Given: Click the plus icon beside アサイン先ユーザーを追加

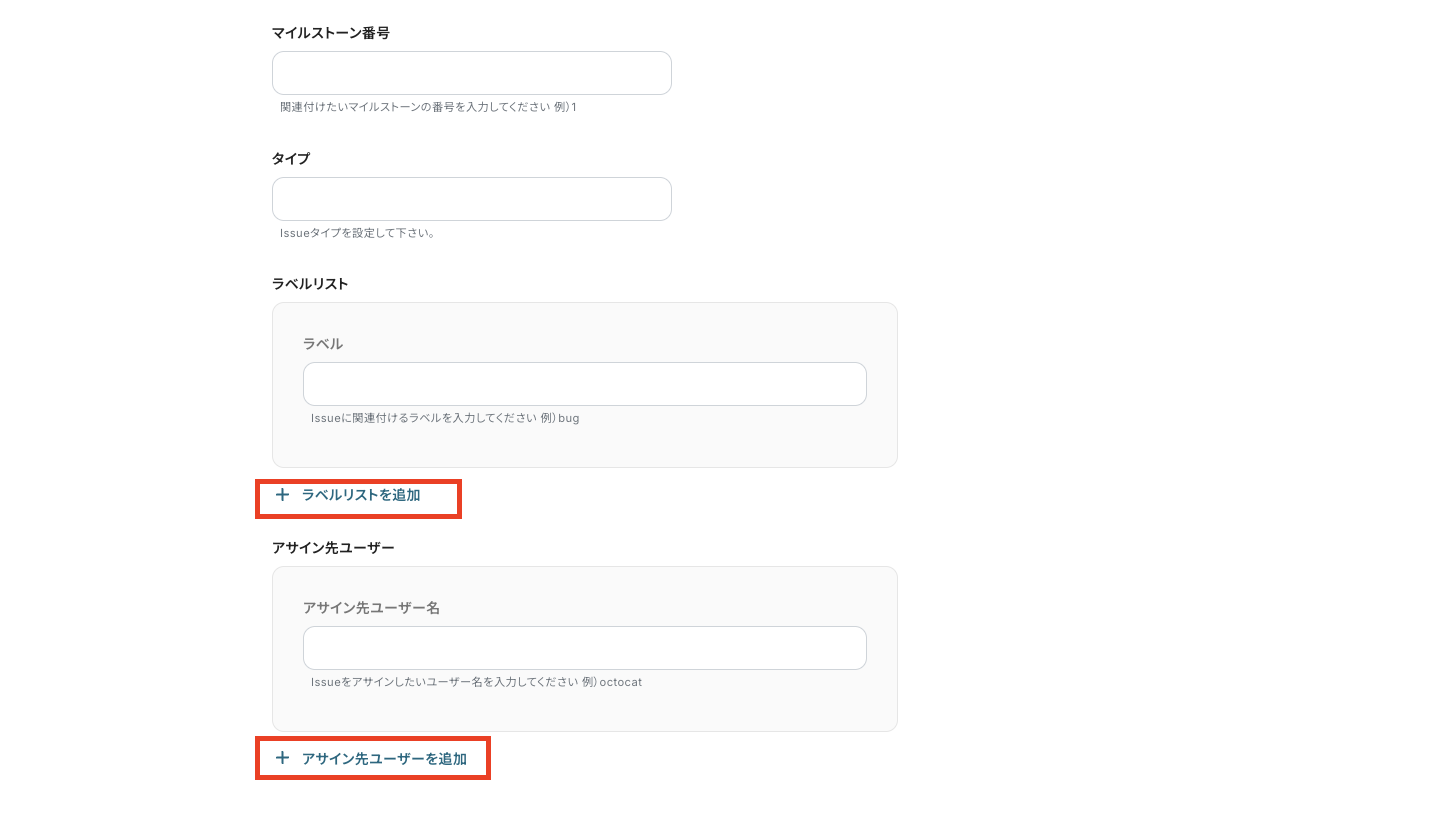Looking at the screenshot, I should tap(282, 759).
